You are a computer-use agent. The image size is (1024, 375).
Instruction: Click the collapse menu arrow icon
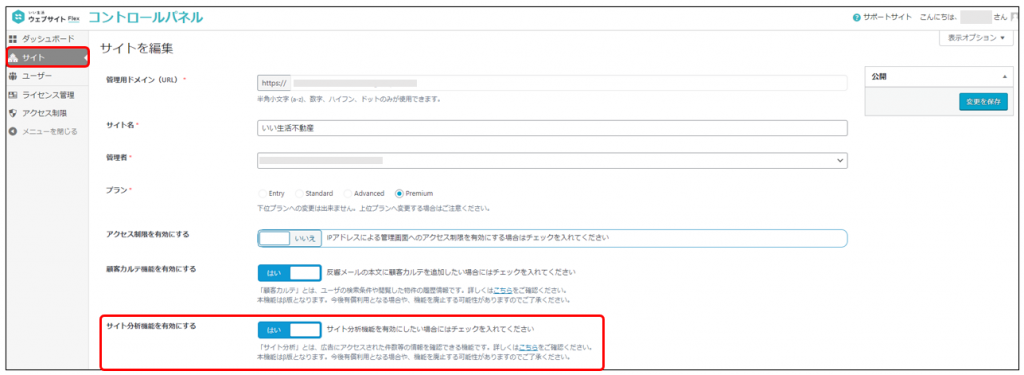(x=12, y=131)
